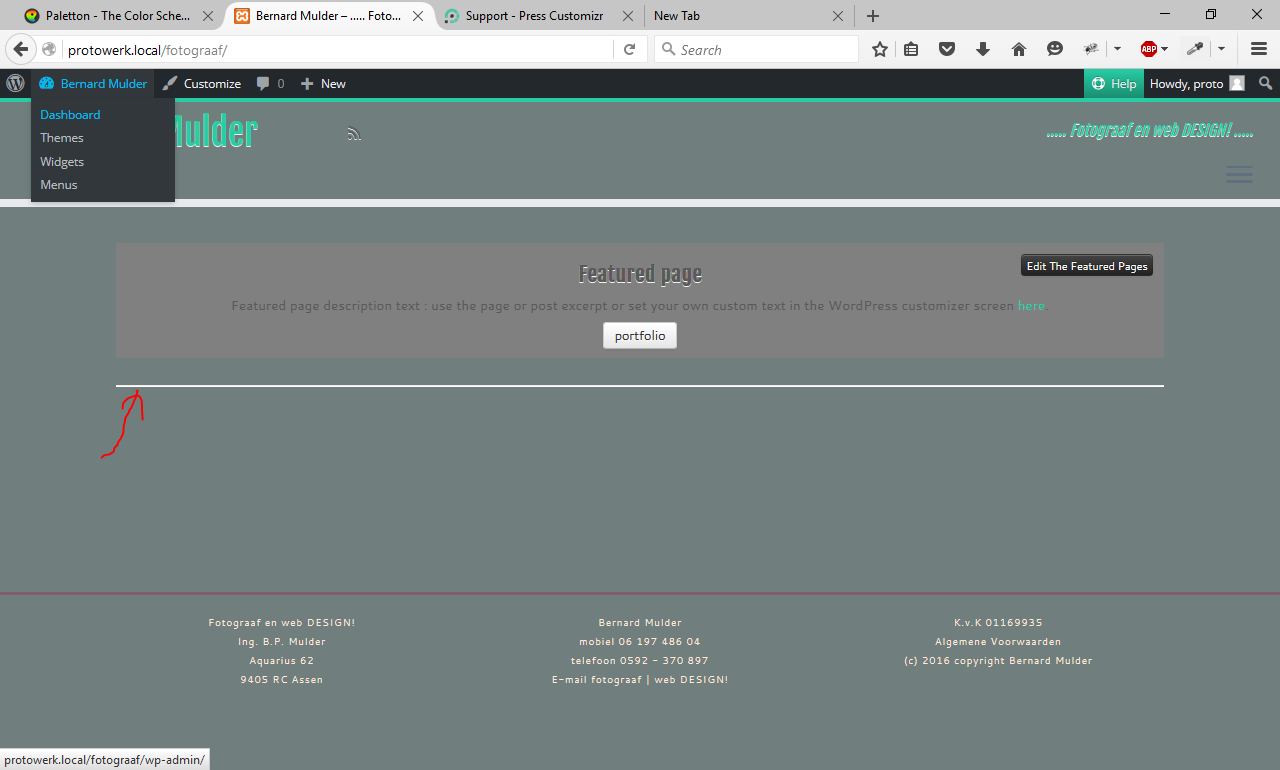The width and height of the screenshot is (1280, 770).
Task: Open the RSS feed icon in header
Action: coord(354,134)
